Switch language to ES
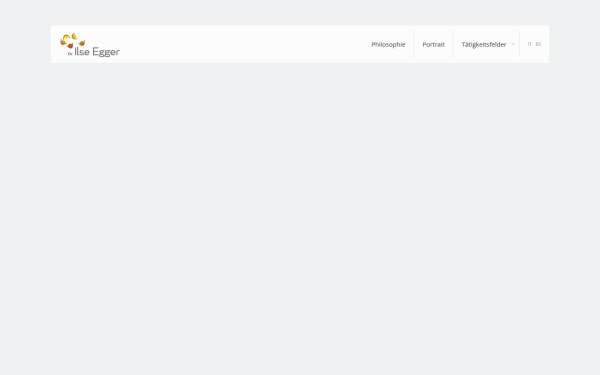Image resolution: width=600 pixels, height=375 pixels. 538,44
